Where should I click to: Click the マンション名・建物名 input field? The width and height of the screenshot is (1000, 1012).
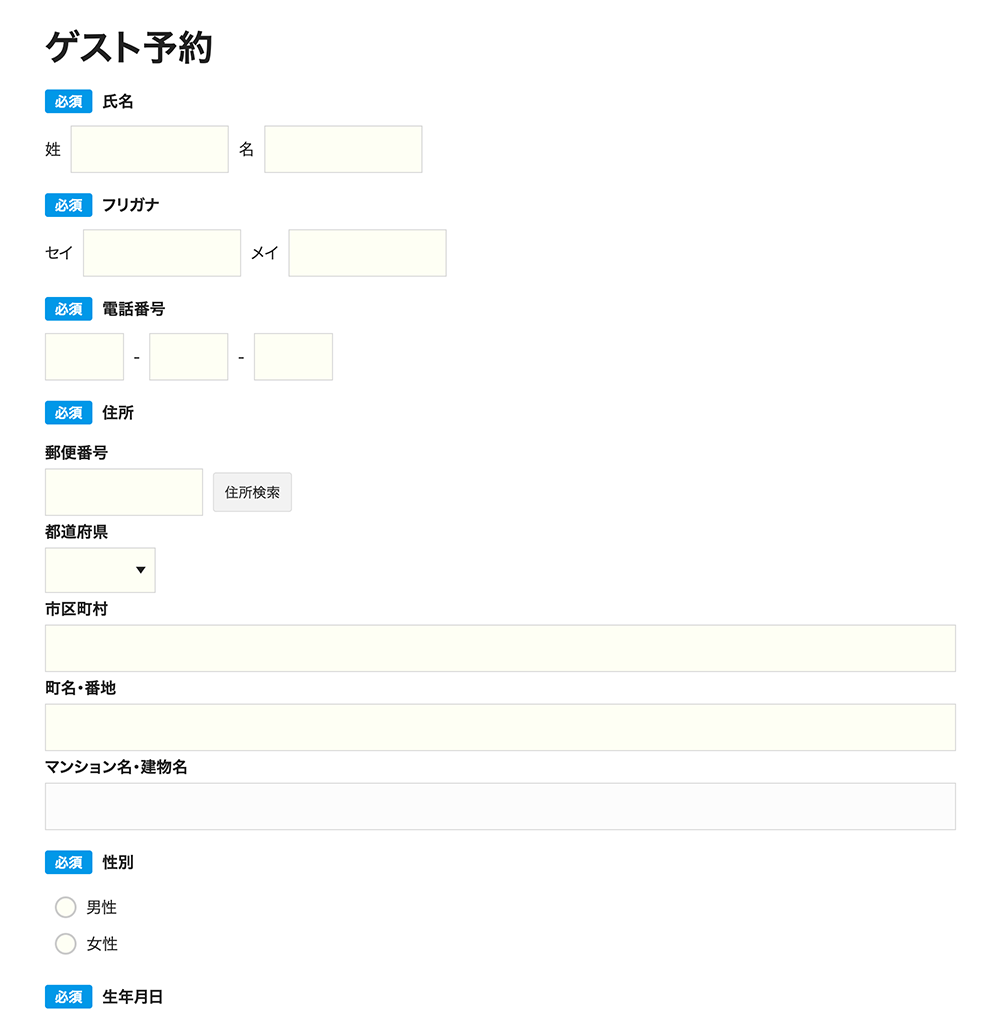(x=500, y=806)
